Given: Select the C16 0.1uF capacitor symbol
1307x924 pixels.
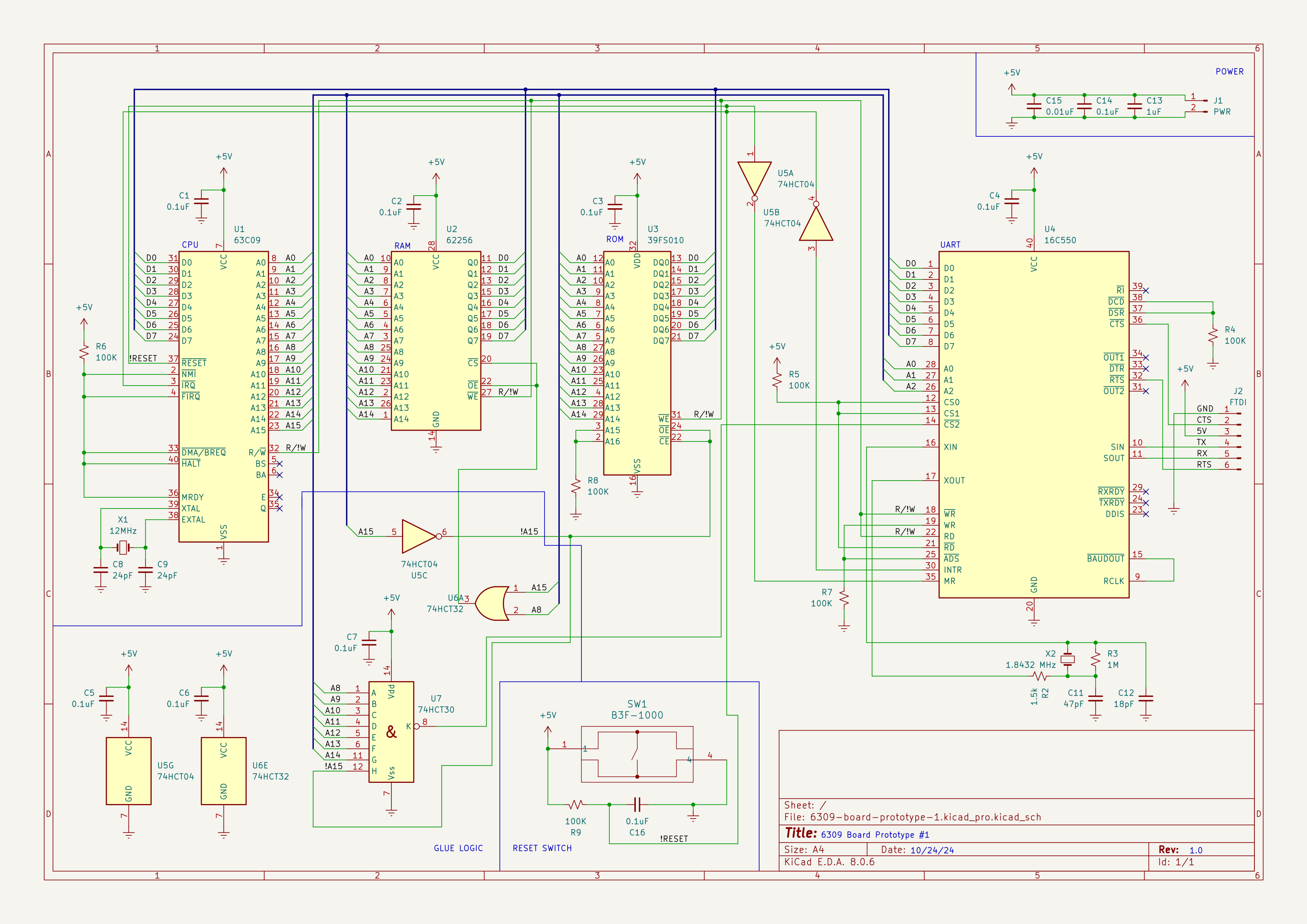Looking at the screenshot, I should tap(637, 804).
